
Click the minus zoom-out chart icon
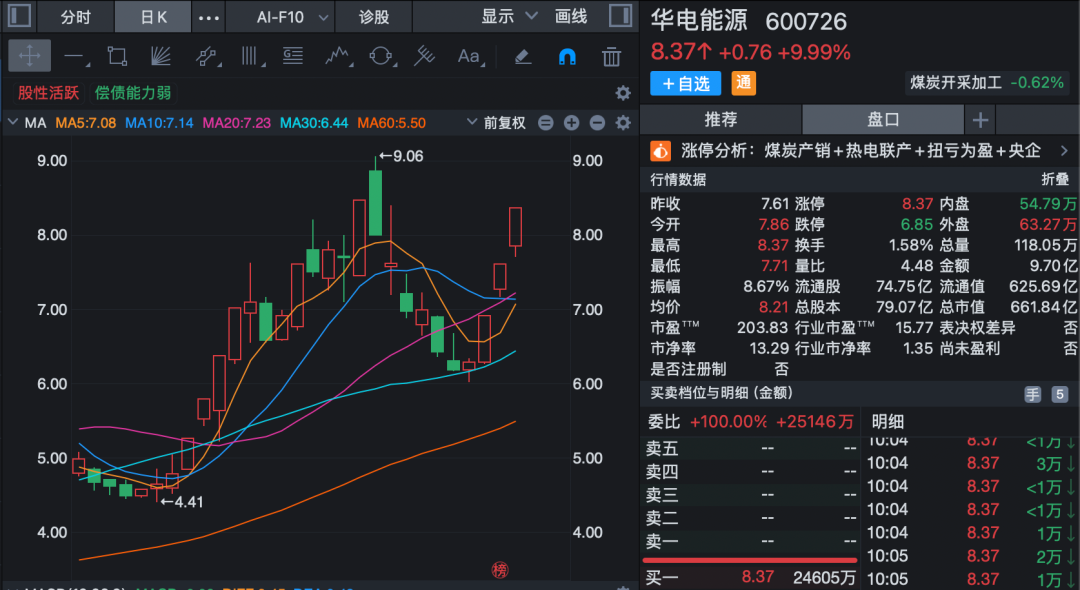[597, 123]
